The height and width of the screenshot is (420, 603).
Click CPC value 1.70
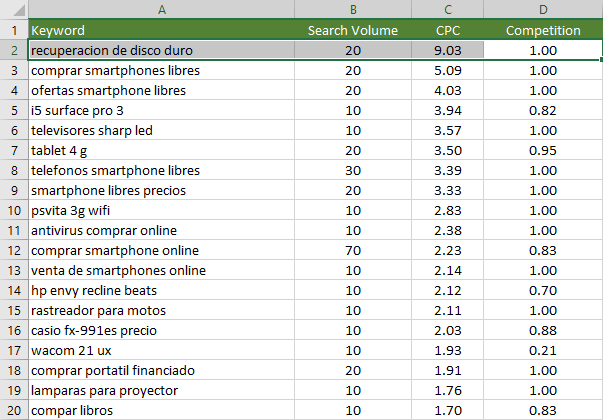(x=448, y=410)
